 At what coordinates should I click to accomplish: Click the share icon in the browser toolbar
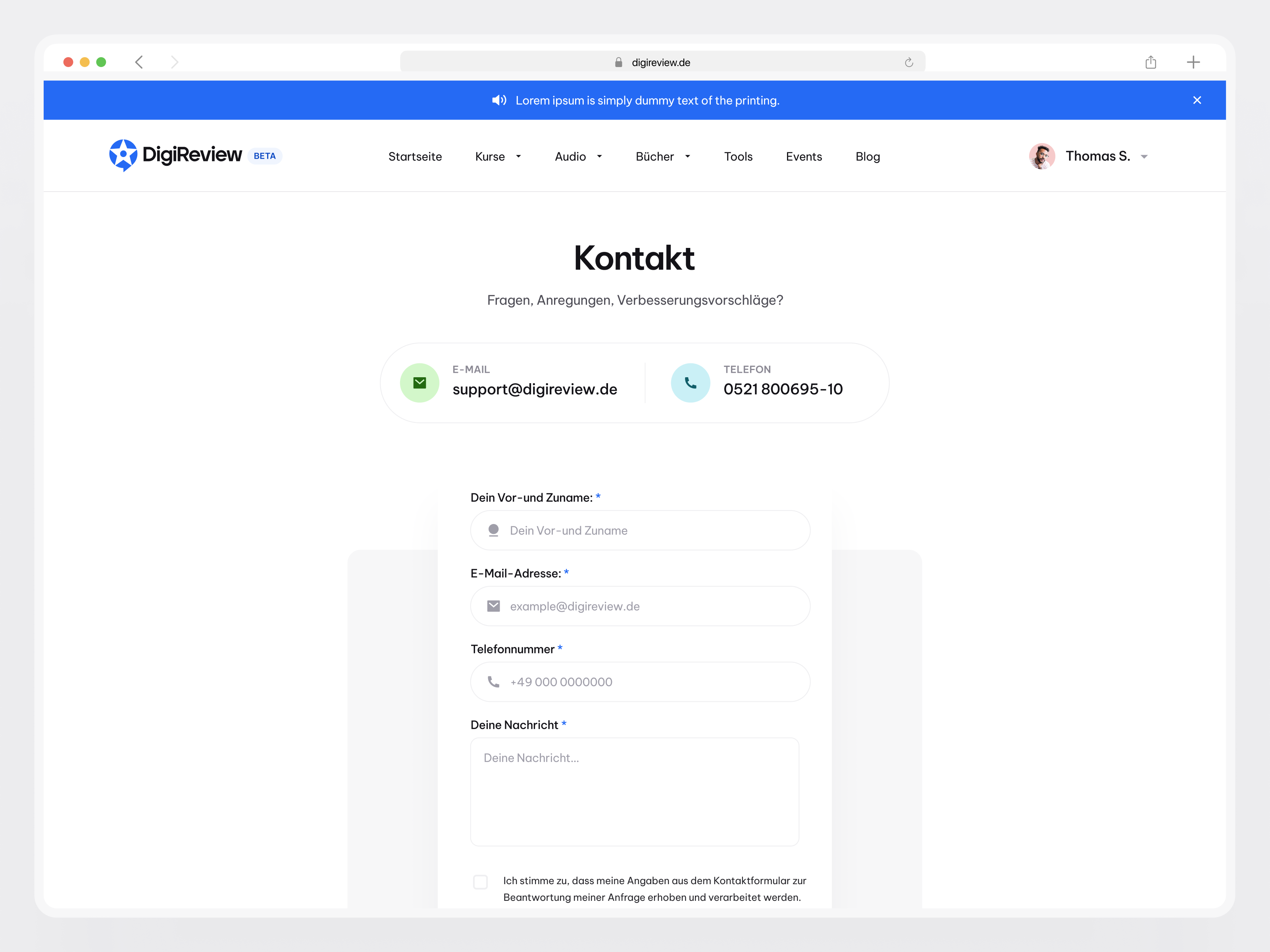1151,61
